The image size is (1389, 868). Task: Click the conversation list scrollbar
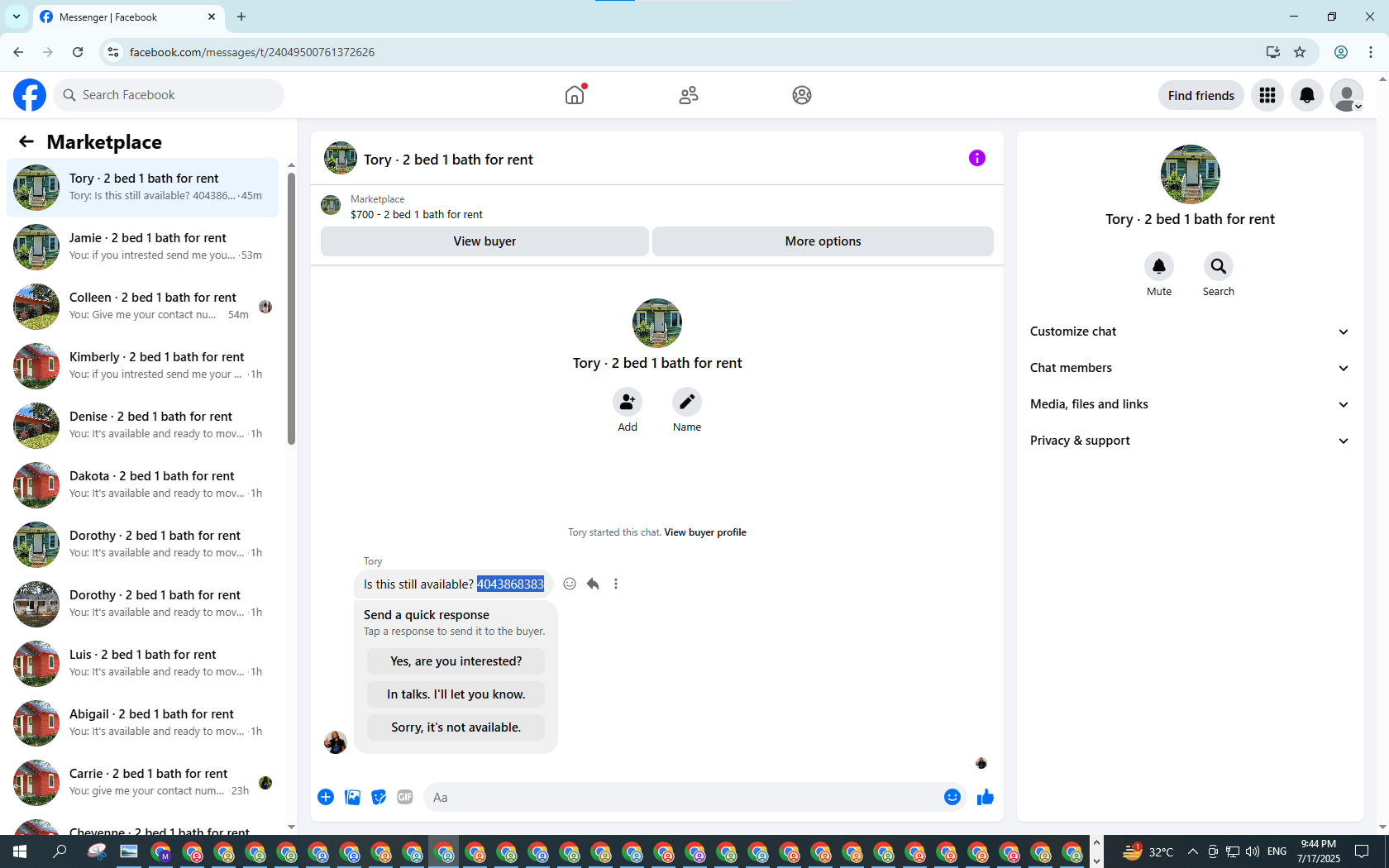click(291, 308)
